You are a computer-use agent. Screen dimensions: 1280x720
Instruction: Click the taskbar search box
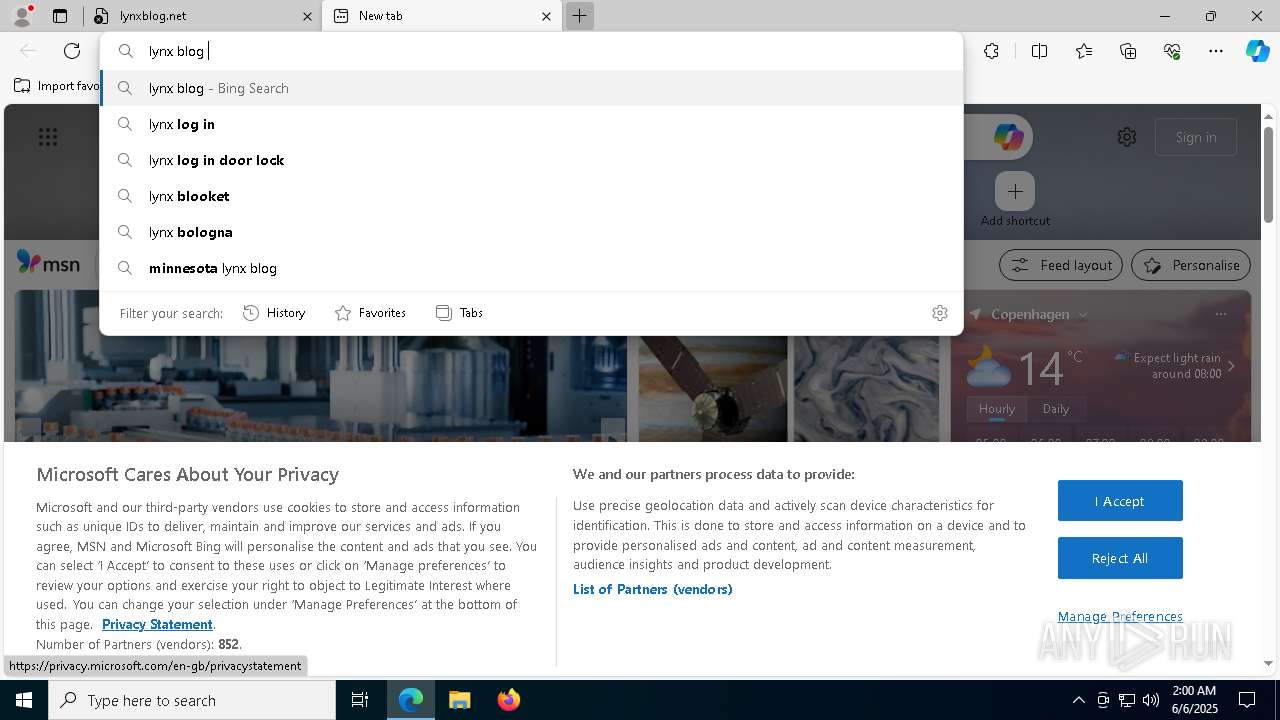(192, 700)
